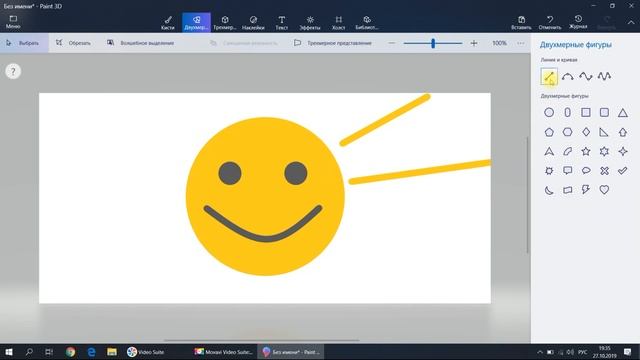Insert the sun burst shape
This screenshot has width=640, height=360.
[x=549, y=171]
